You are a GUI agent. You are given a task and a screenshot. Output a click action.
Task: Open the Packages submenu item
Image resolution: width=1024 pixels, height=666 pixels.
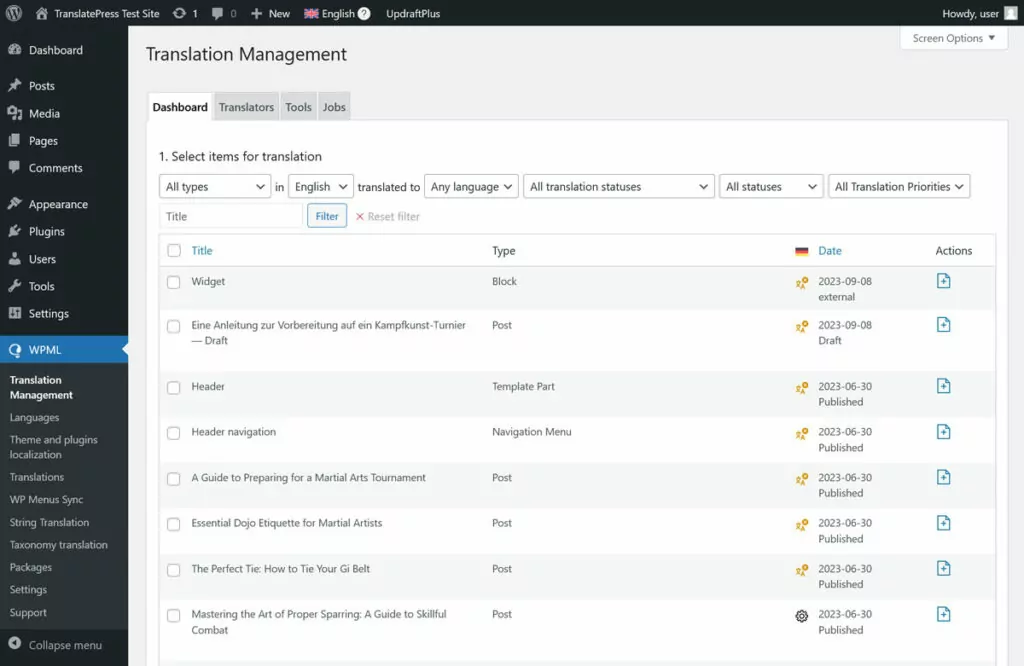31,567
